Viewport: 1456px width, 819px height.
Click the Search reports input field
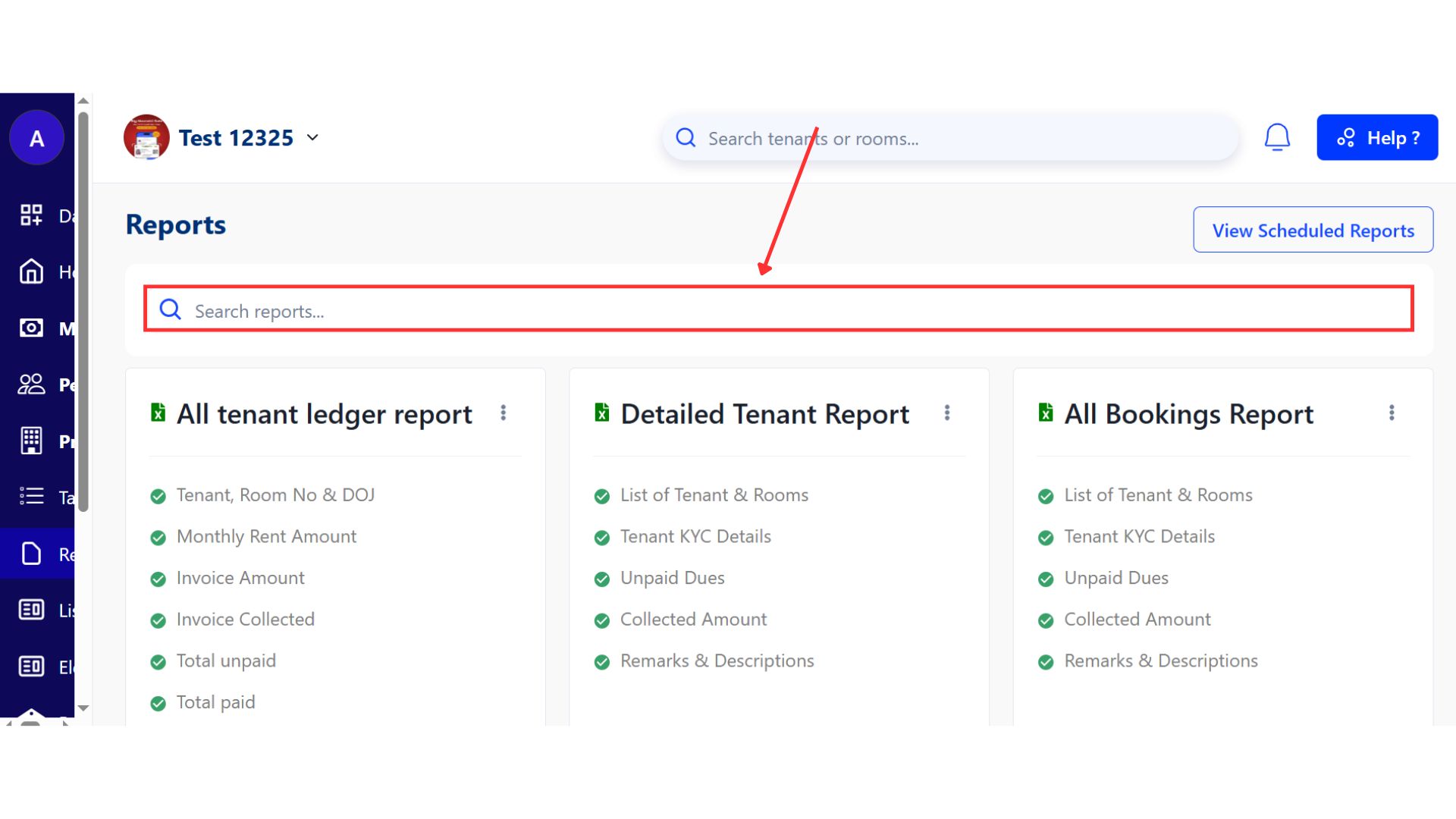point(778,310)
